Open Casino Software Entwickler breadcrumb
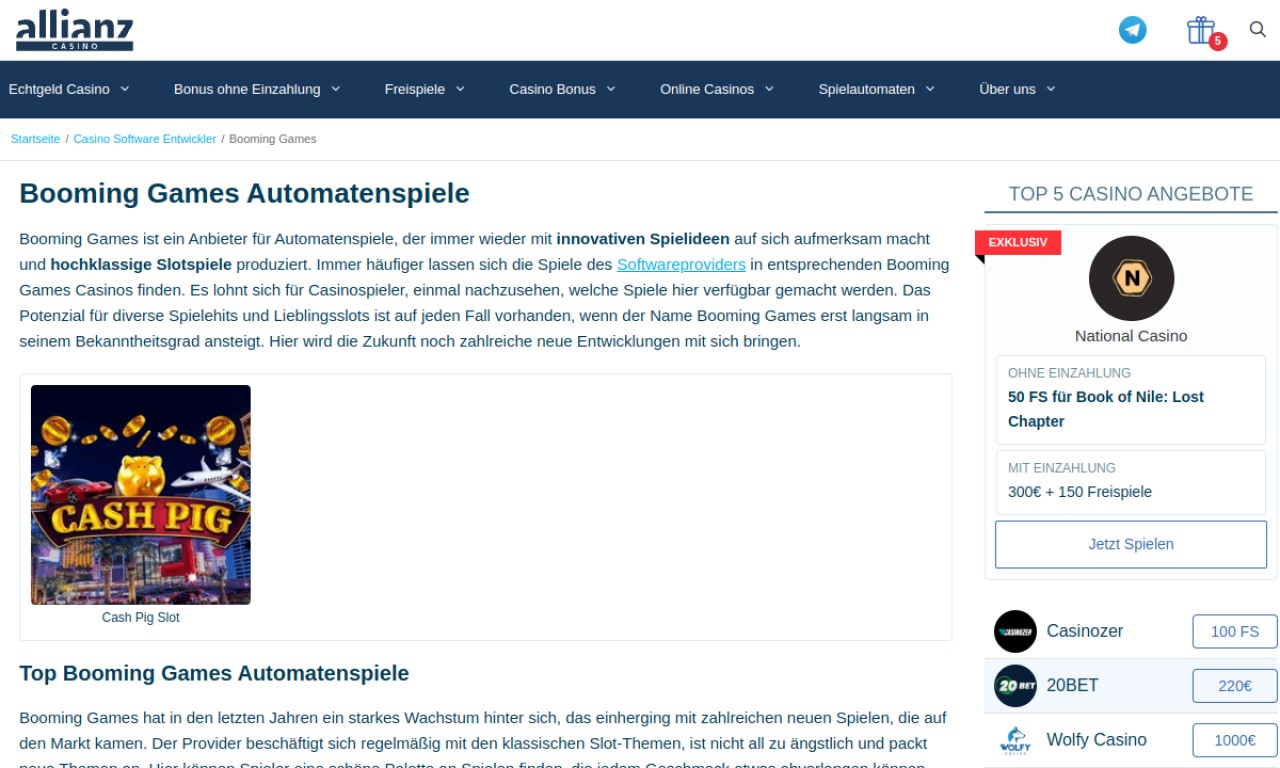This screenshot has height=768, width=1280. [145, 139]
